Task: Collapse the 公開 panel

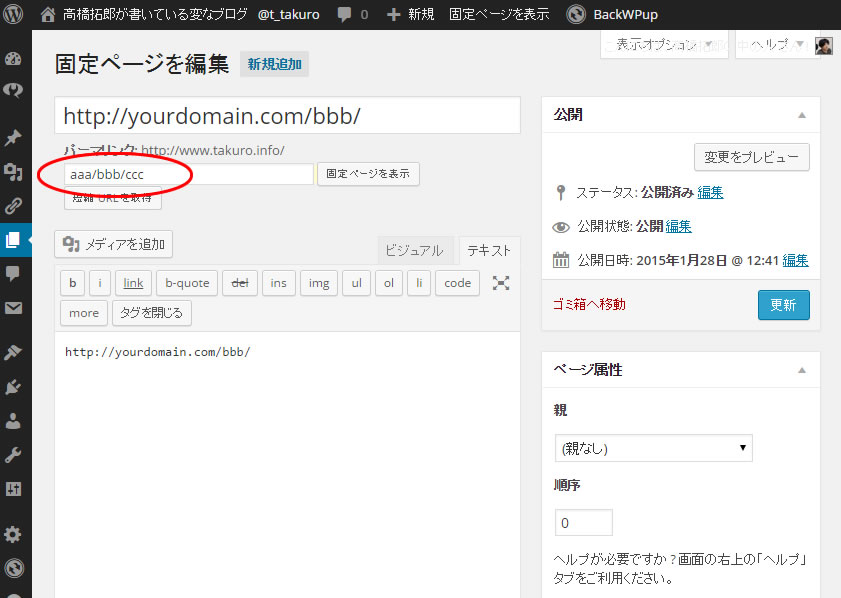Action: tap(801, 115)
